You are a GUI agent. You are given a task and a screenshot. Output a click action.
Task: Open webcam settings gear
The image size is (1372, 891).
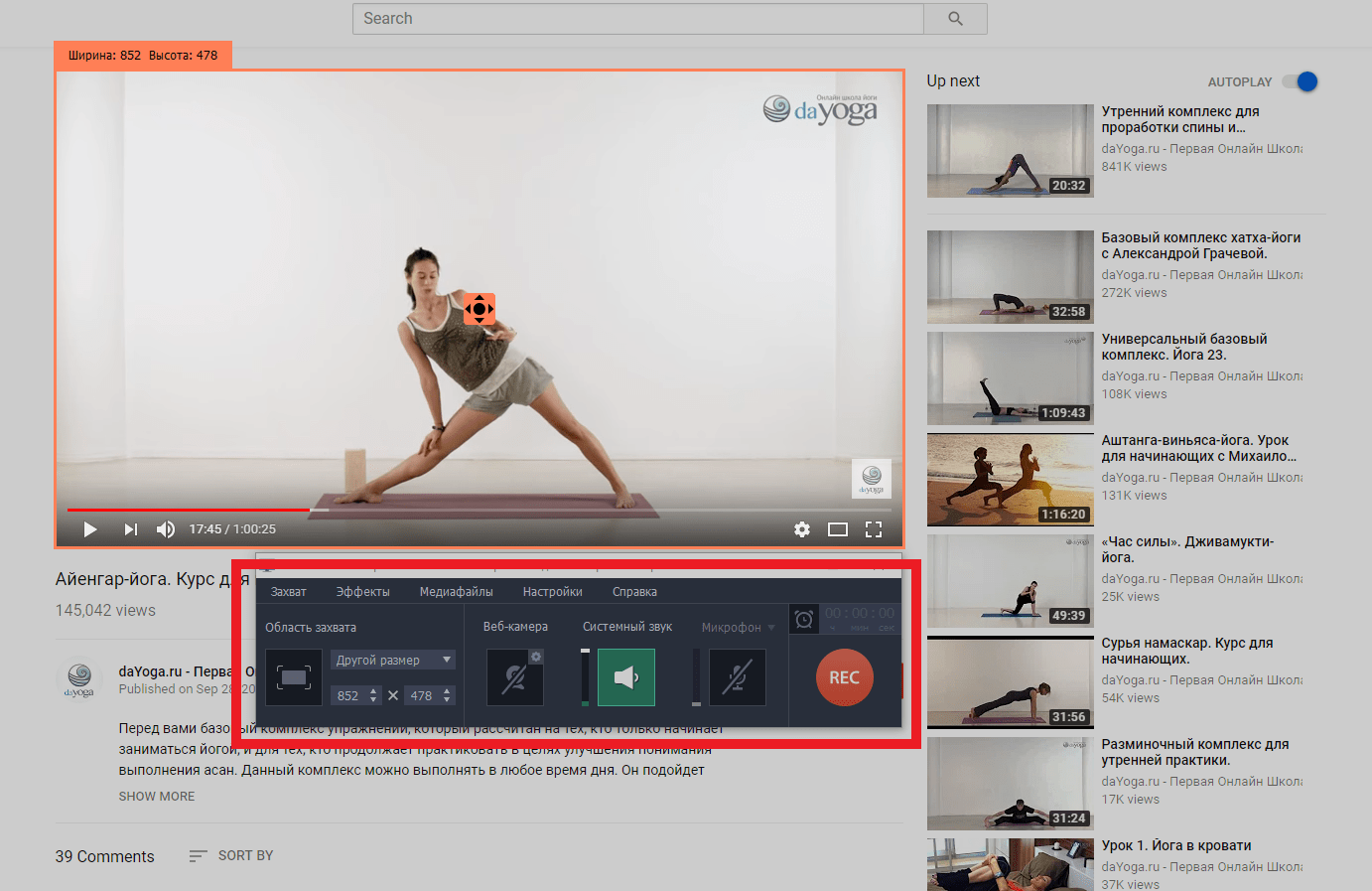pos(536,657)
